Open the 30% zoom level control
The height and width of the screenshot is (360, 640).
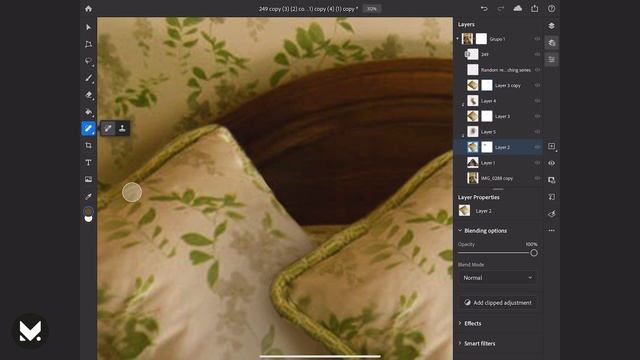tap(372, 9)
